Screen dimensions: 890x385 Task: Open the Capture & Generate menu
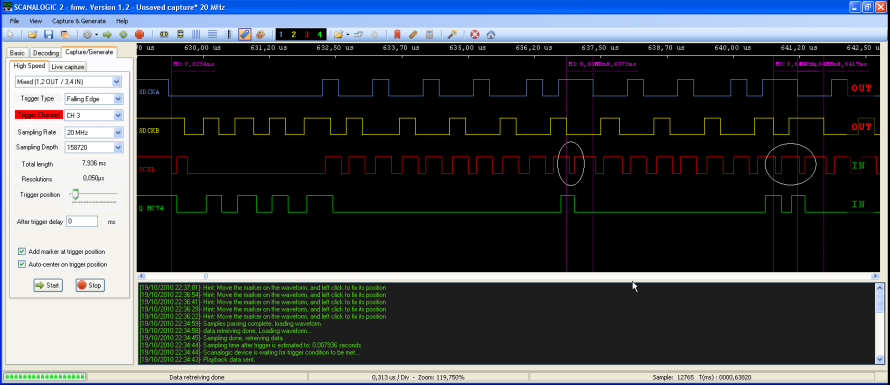(79, 21)
